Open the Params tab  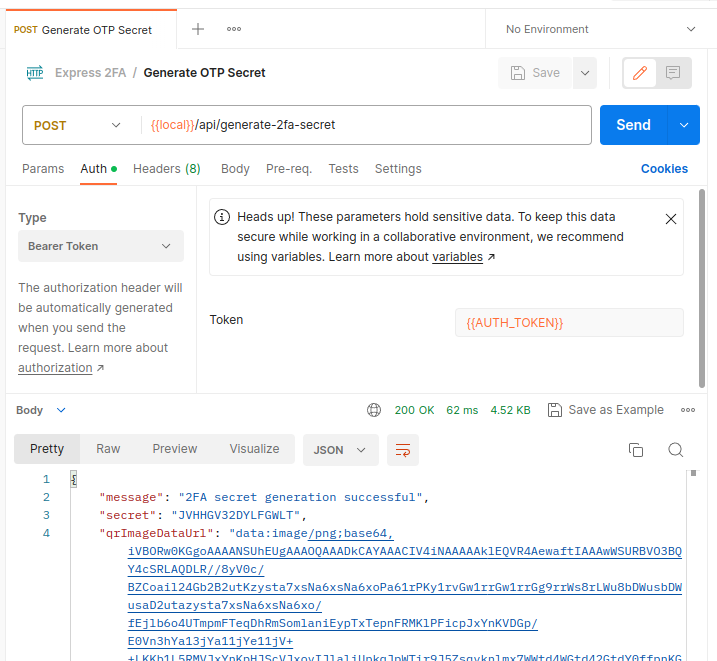[43, 169]
